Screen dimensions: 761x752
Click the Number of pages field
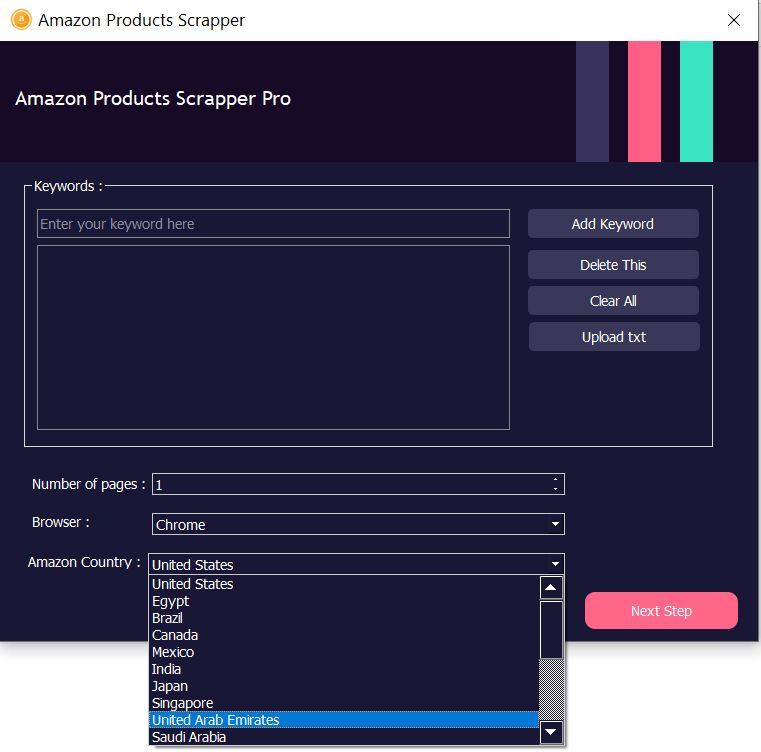(x=358, y=485)
